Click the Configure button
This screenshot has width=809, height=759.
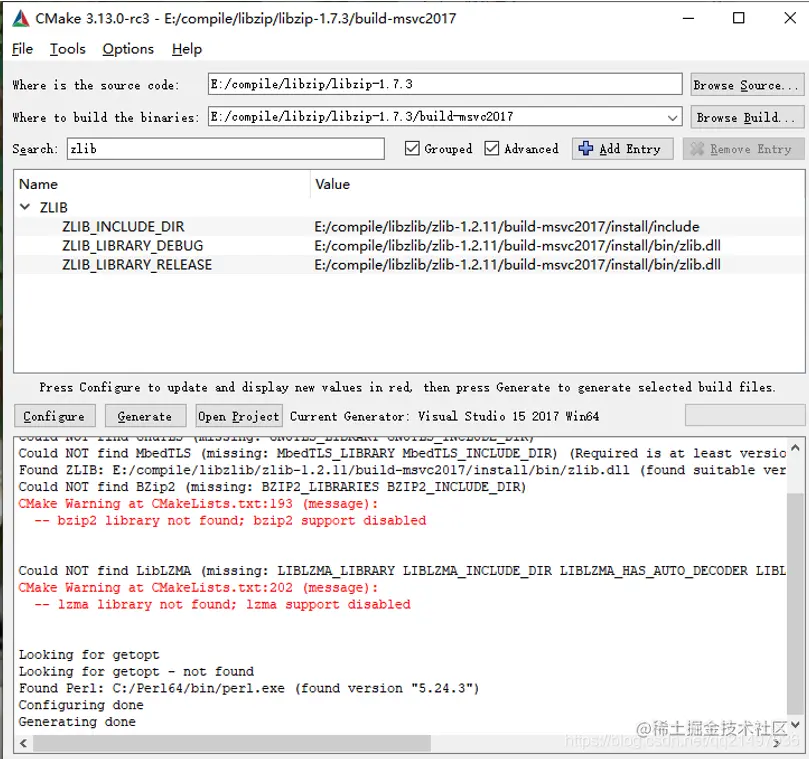54,416
